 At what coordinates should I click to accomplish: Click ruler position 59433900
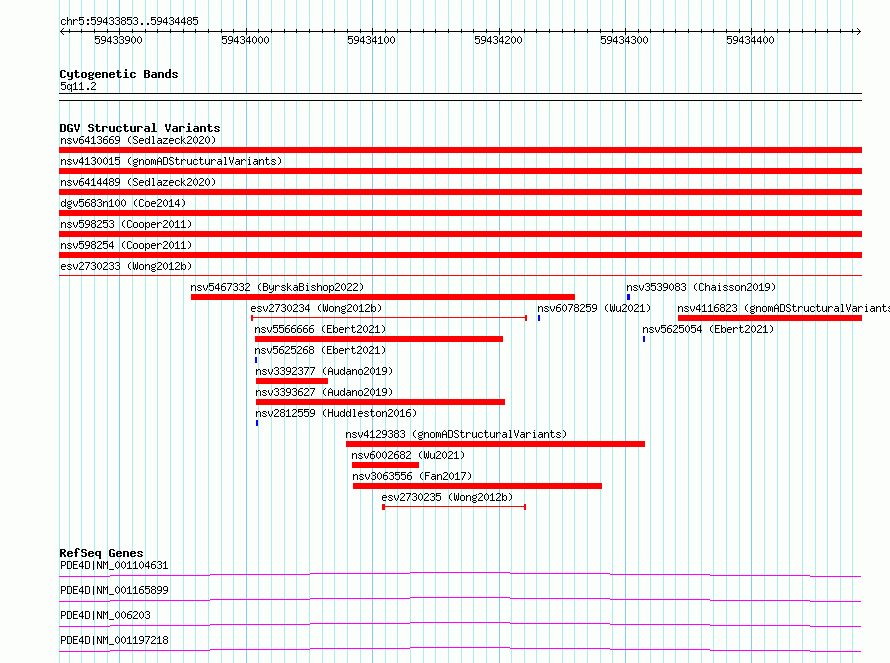119,40
